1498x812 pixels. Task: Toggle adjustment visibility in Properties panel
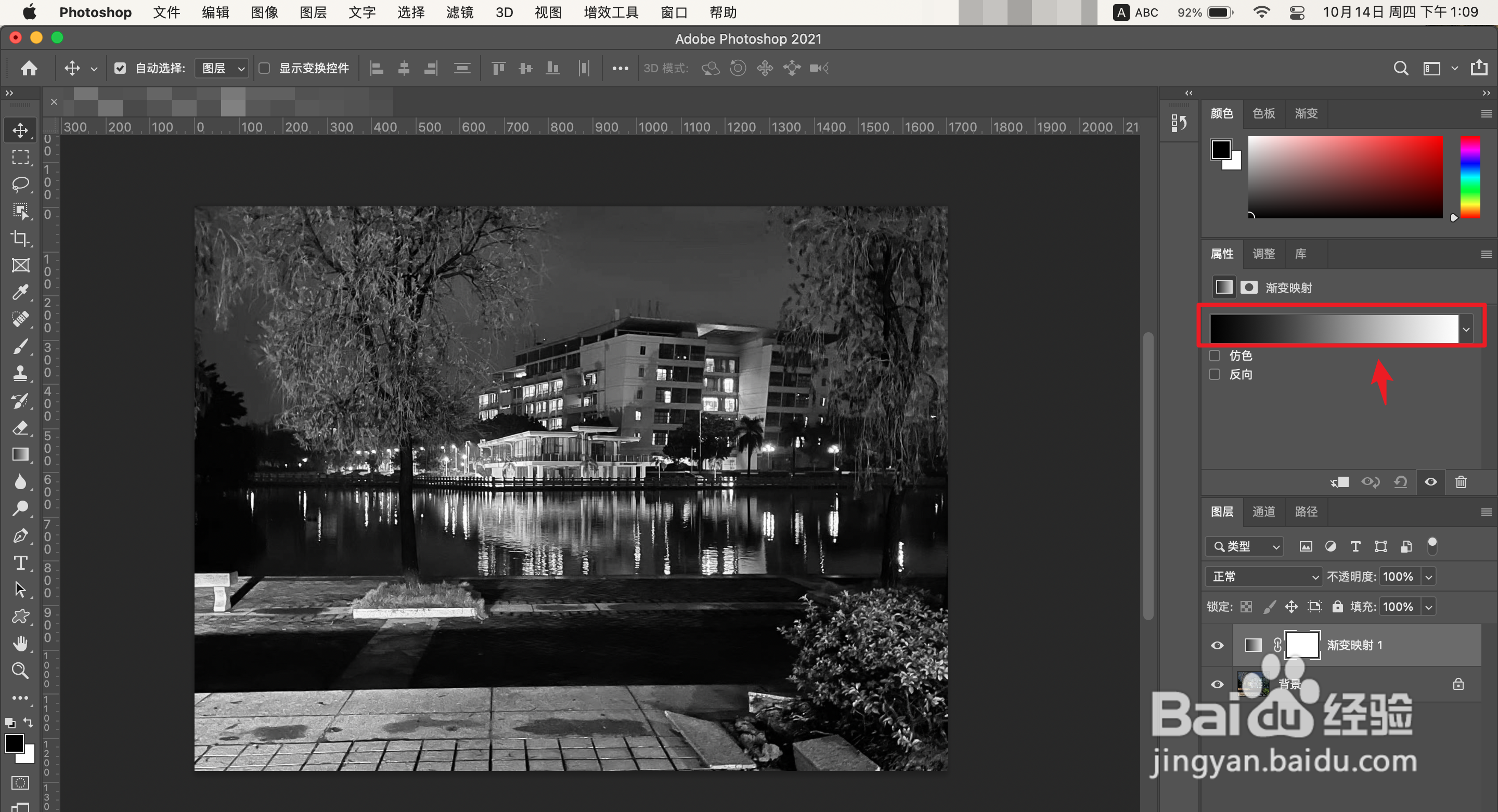[x=1430, y=482]
